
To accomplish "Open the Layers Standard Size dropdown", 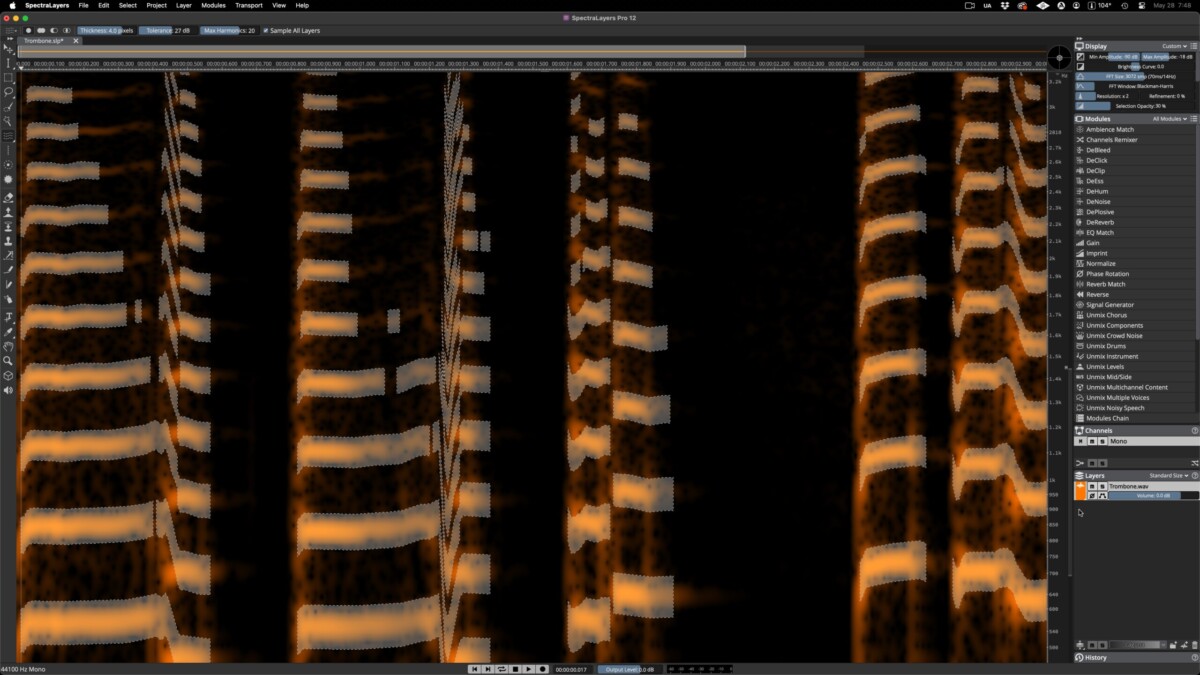I will pos(1169,476).
